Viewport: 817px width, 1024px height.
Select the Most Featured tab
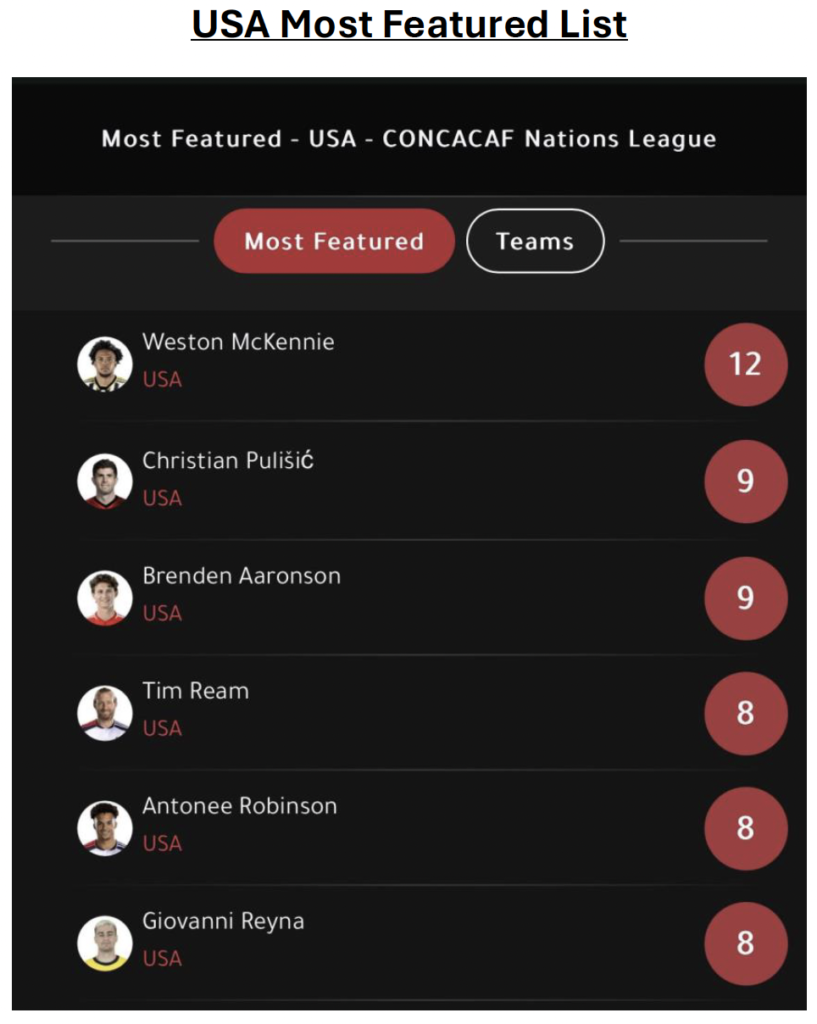(x=334, y=241)
